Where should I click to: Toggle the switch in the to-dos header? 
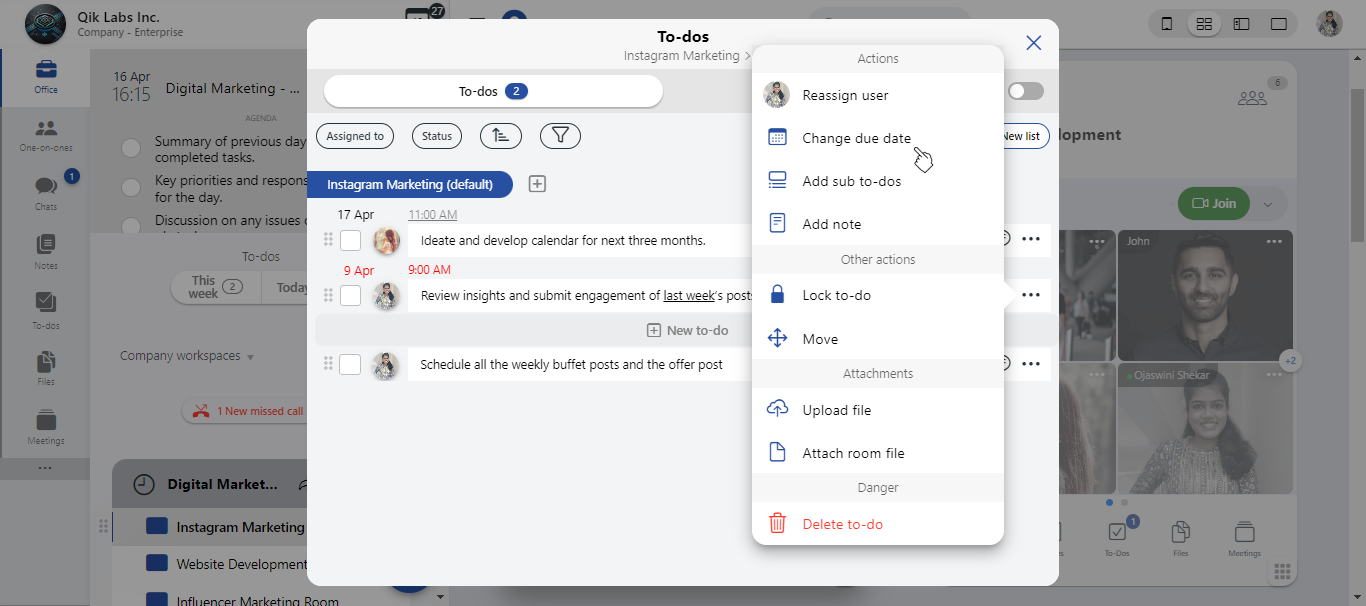pos(1025,91)
